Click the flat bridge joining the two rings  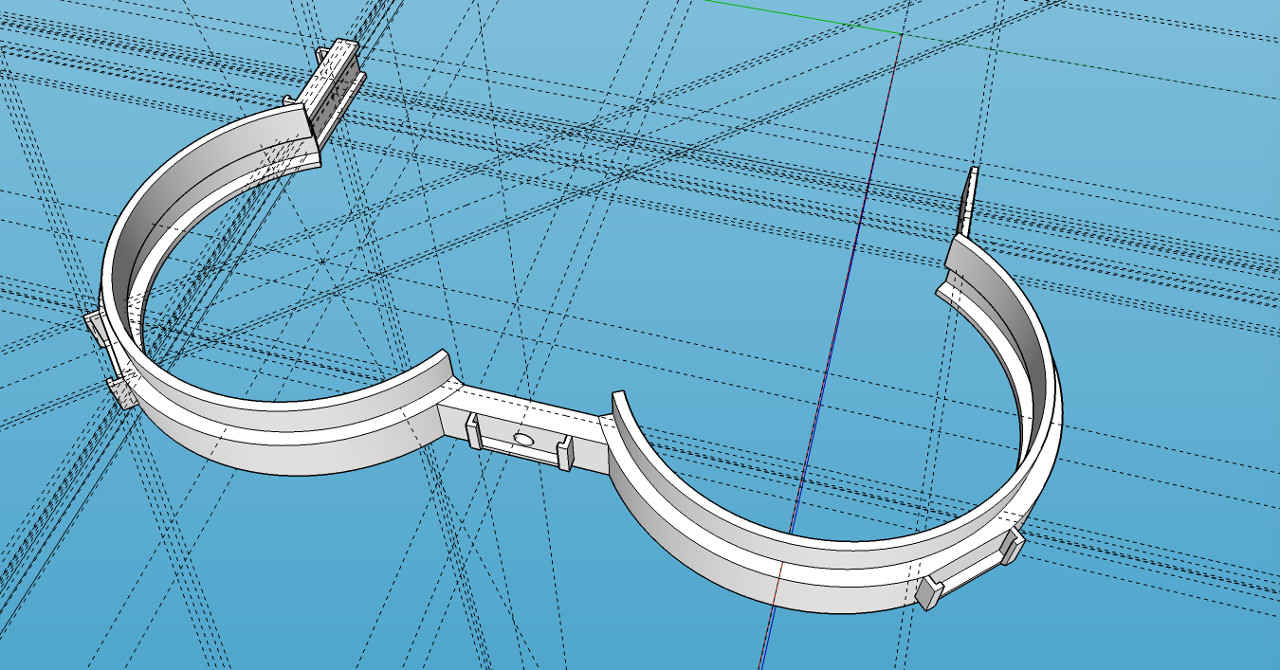pos(525,426)
